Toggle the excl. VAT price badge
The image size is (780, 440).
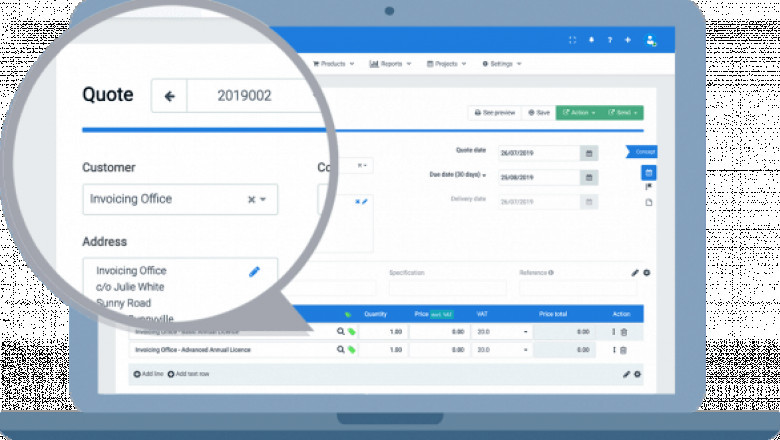pyautogui.click(x=441, y=314)
